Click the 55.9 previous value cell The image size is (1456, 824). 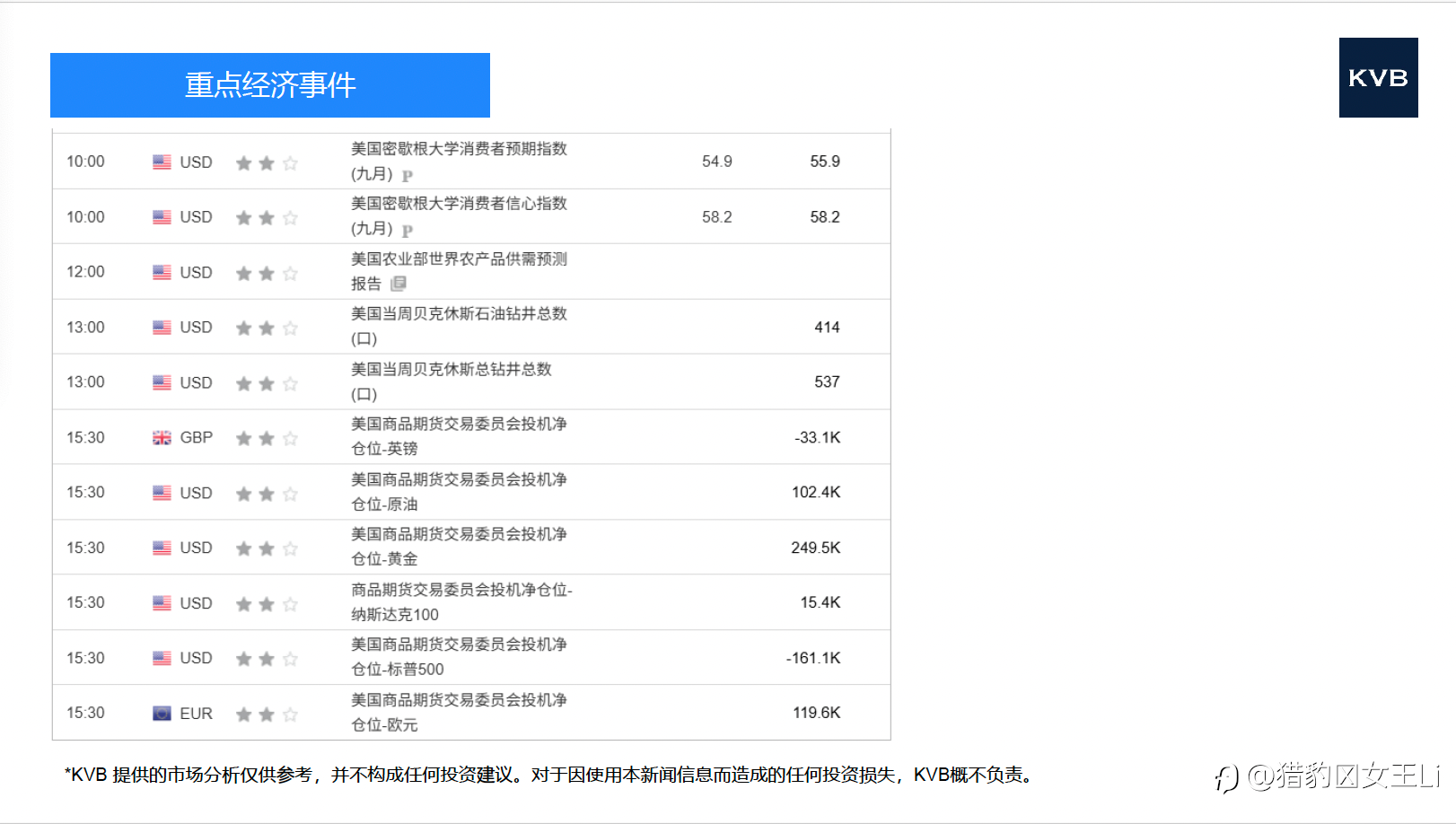pyautogui.click(x=825, y=162)
